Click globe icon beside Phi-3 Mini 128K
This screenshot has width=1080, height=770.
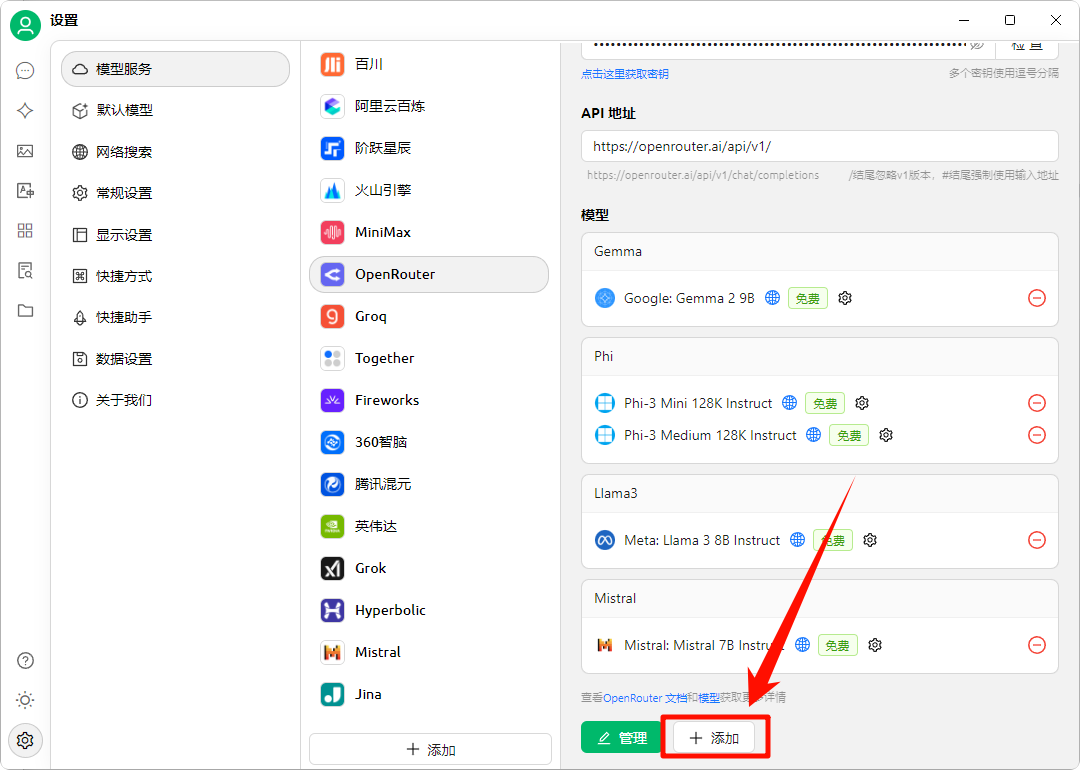(789, 402)
